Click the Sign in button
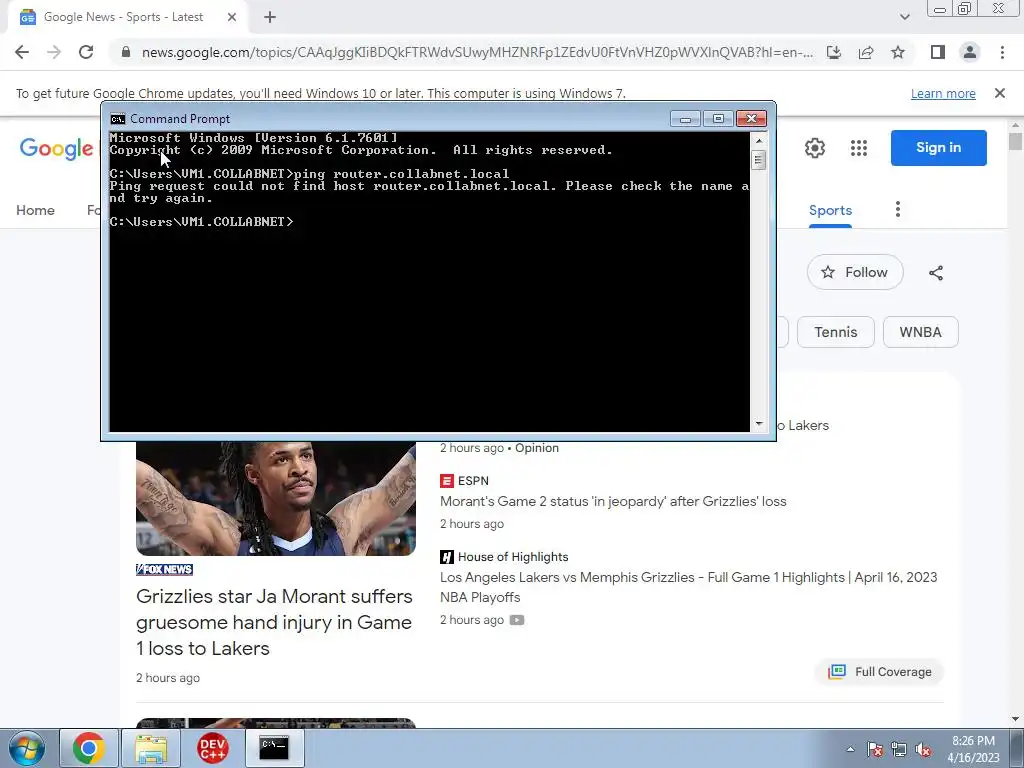 (938, 148)
